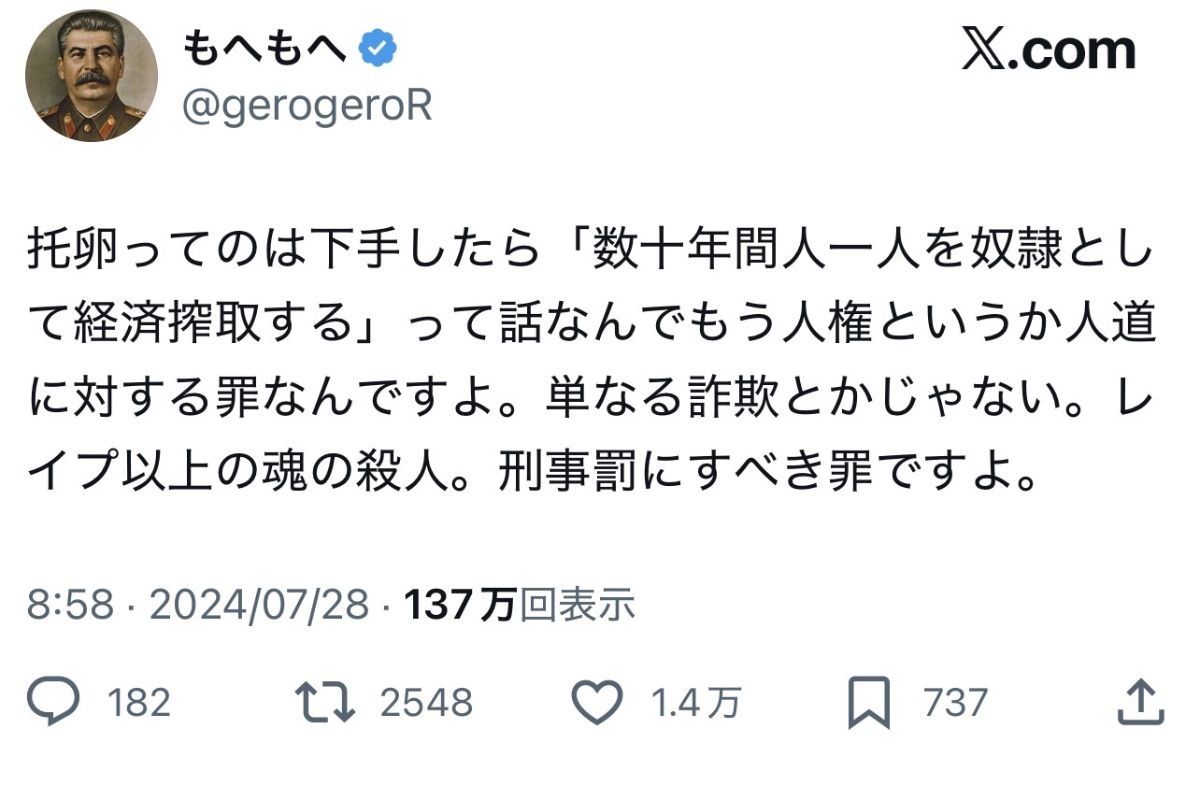Click the 8:58 post timestamp

tap(70, 604)
